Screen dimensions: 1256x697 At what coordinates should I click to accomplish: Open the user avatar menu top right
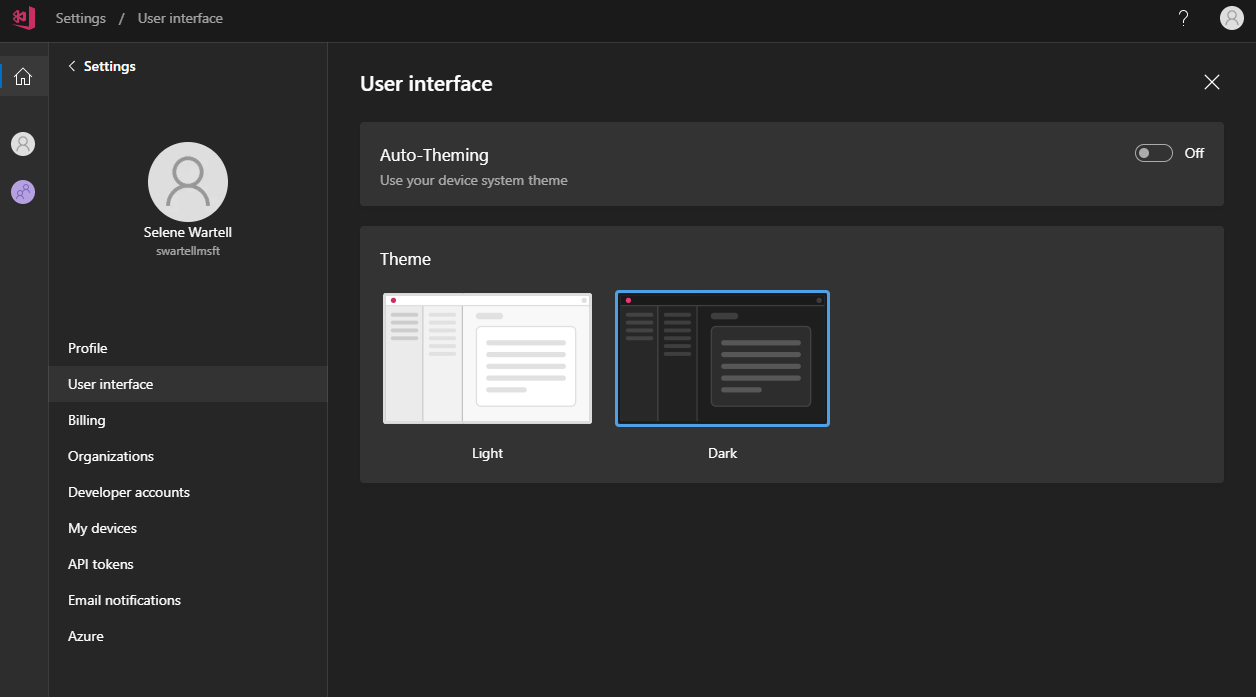[1232, 18]
